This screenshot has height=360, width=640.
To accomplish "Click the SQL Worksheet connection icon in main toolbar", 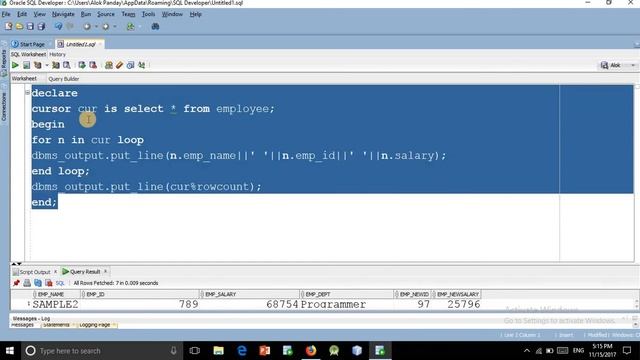I will (x=130, y=27).
